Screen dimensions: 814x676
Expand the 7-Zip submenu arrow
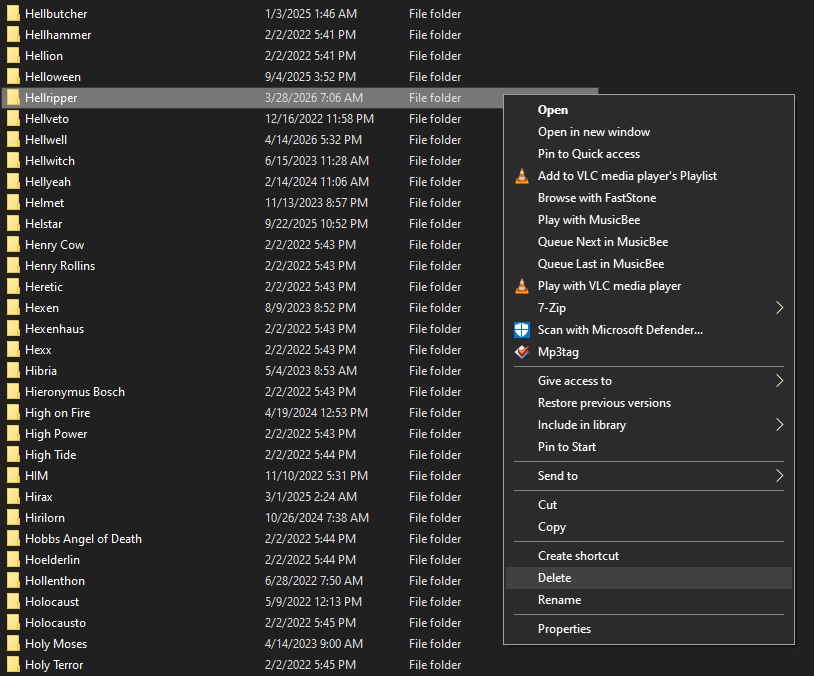pyautogui.click(x=779, y=308)
